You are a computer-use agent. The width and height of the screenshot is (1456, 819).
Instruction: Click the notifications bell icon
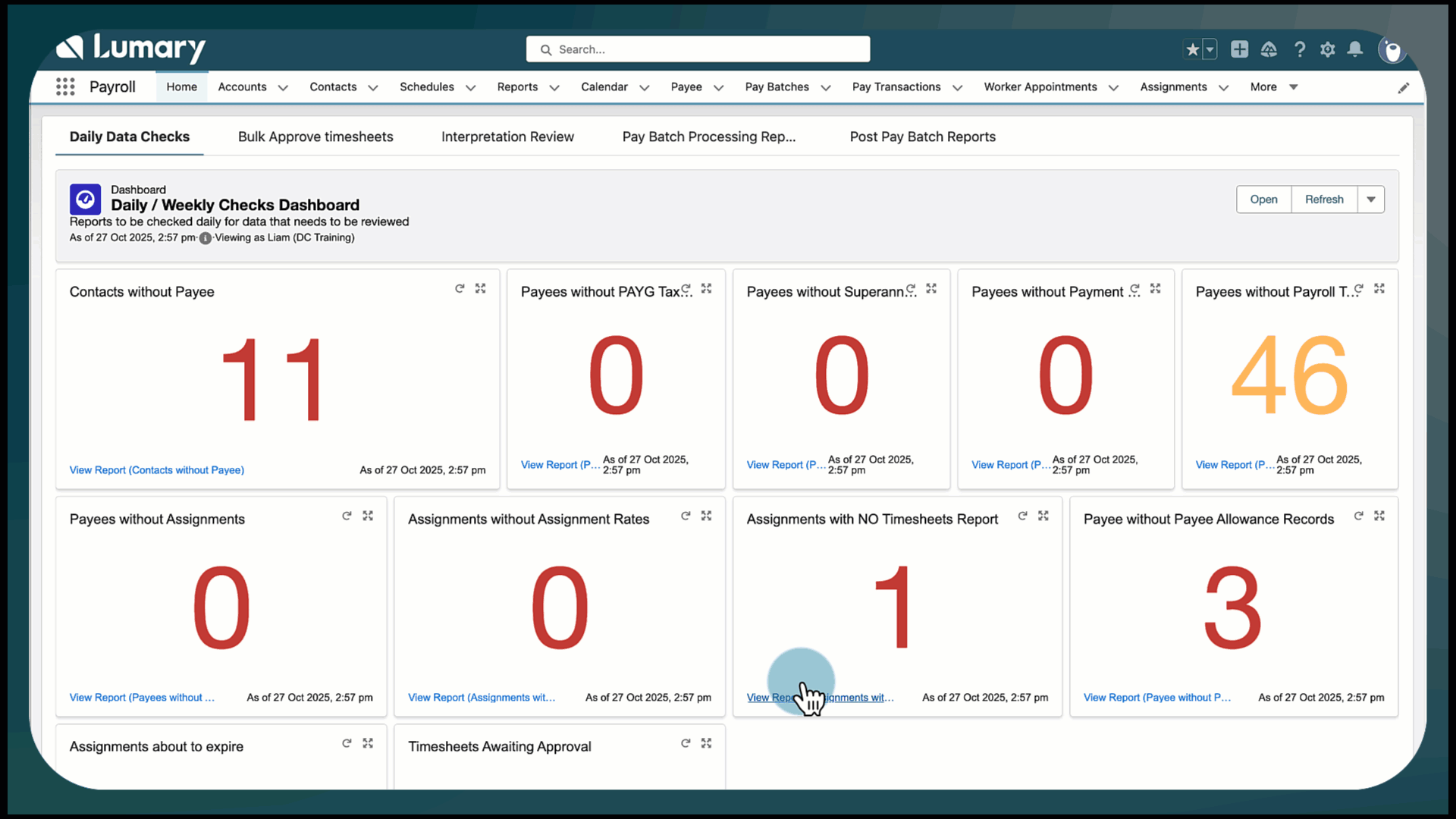[1355, 49]
